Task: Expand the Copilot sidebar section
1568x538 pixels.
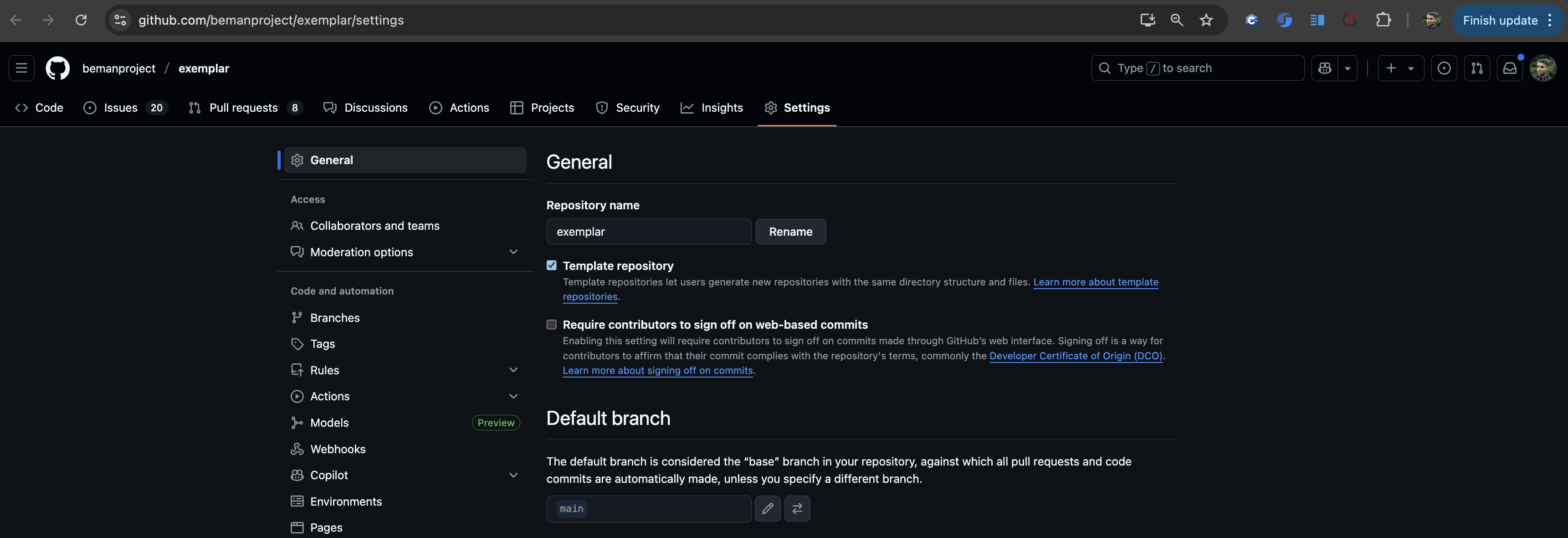Action: tap(513, 475)
